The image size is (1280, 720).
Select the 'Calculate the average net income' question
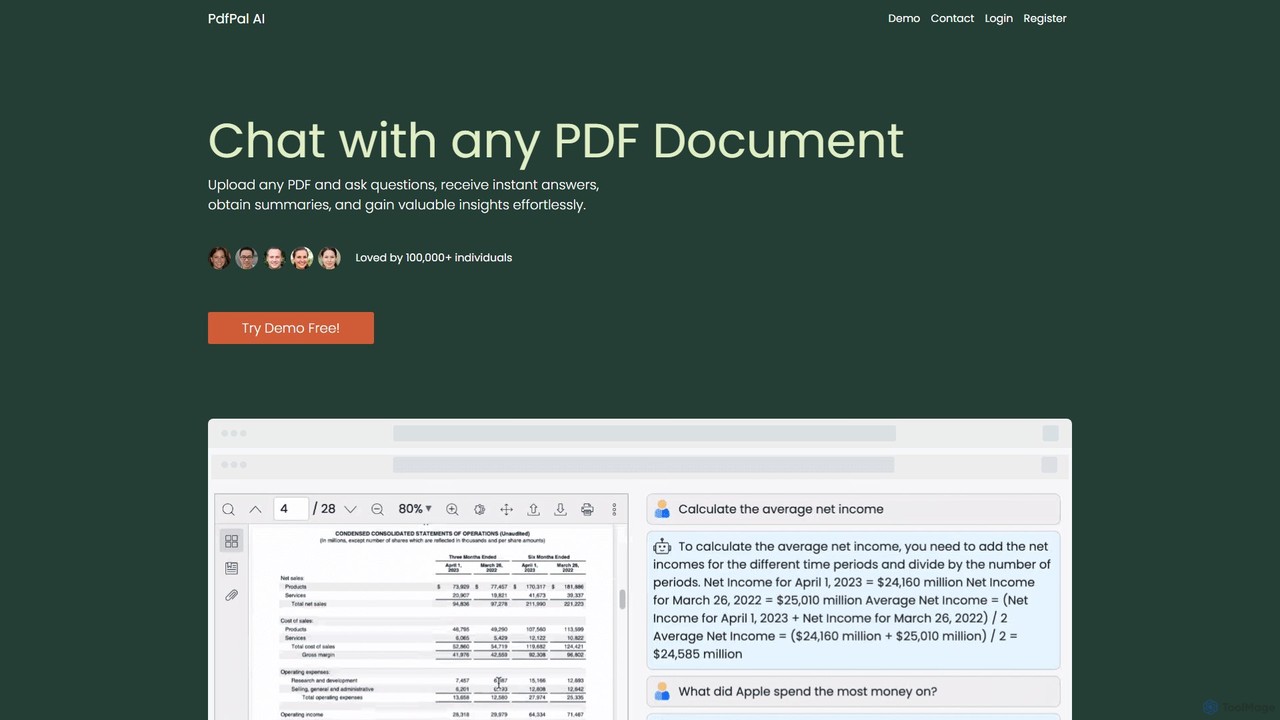pyautogui.click(x=853, y=509)
